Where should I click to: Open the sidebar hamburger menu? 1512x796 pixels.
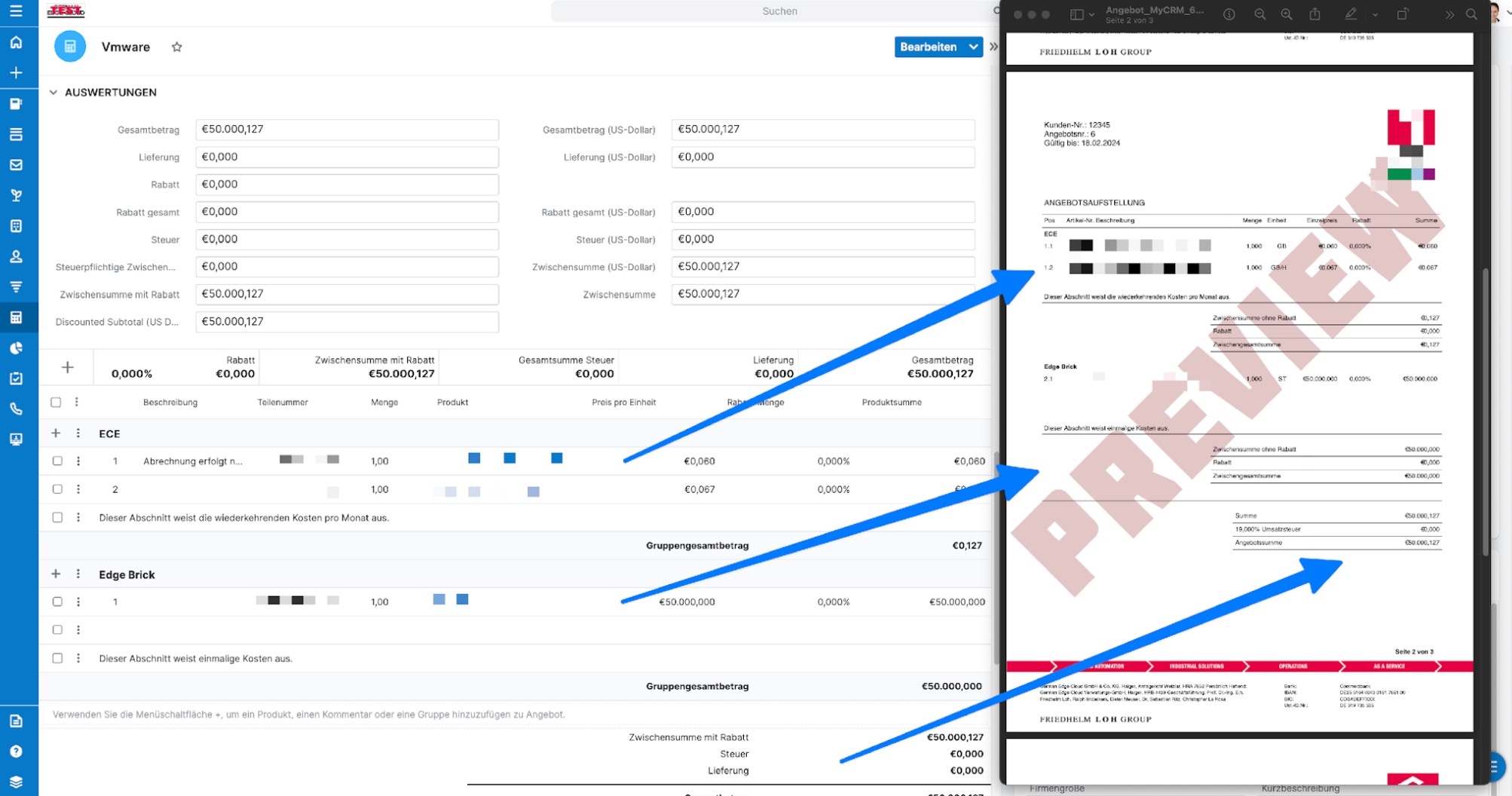point(17,11)
